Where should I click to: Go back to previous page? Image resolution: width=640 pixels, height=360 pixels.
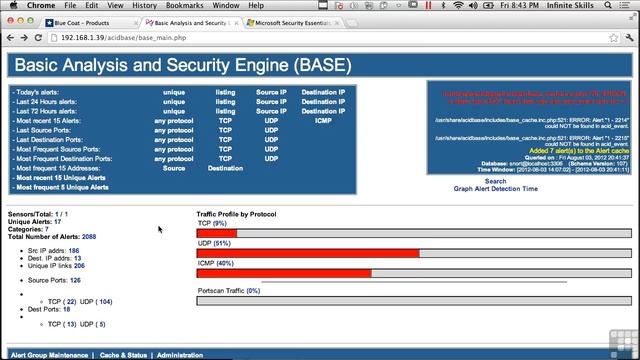tap(11, 38)
